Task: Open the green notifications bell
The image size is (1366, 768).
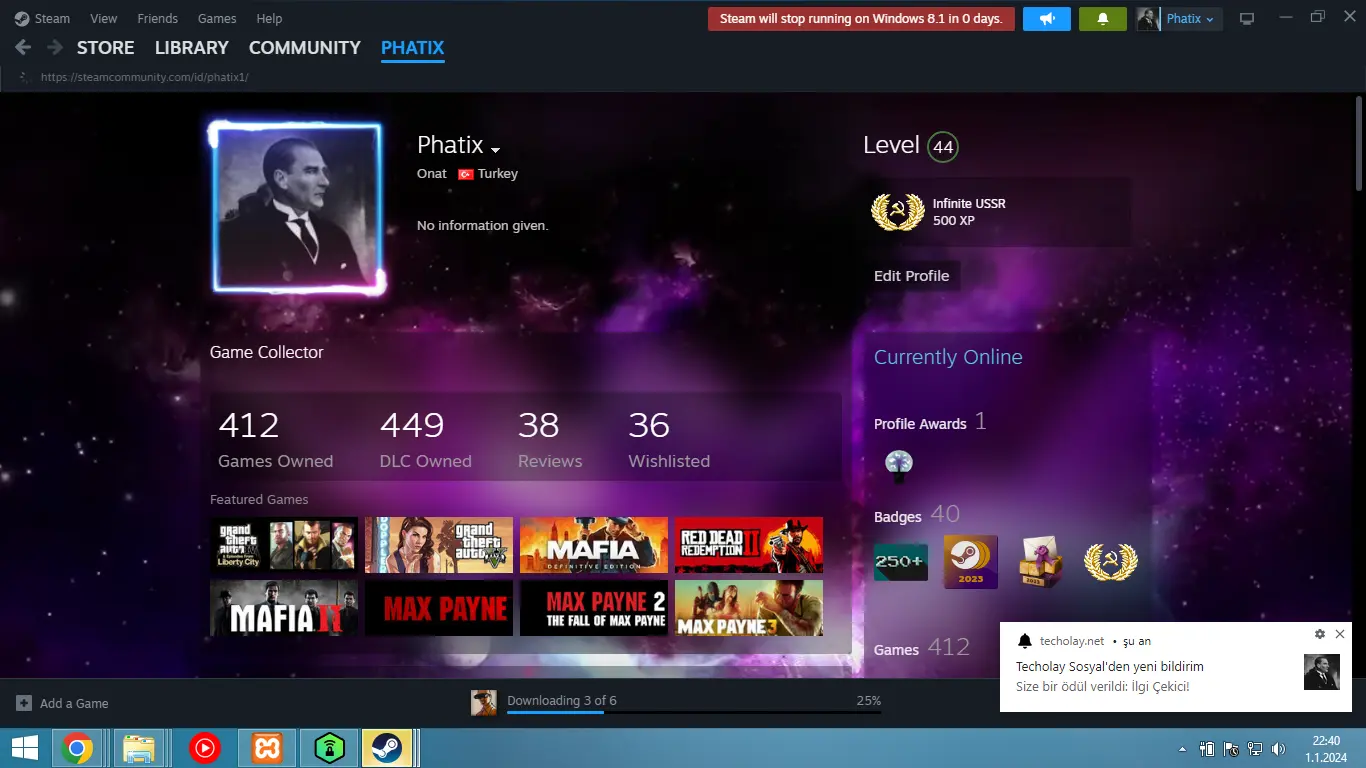Action: tap(1103, 18)
